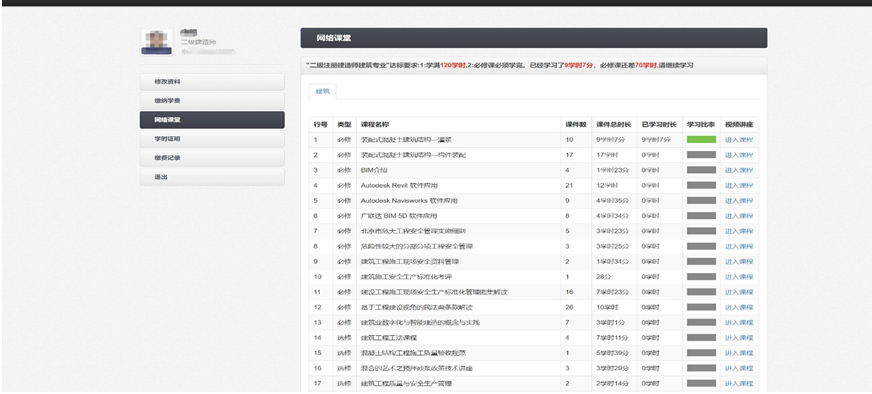The width and height of the screenshot is (872, 394).
Task: Click the 17学时 total duration cell
Action: tap(607, 155)
